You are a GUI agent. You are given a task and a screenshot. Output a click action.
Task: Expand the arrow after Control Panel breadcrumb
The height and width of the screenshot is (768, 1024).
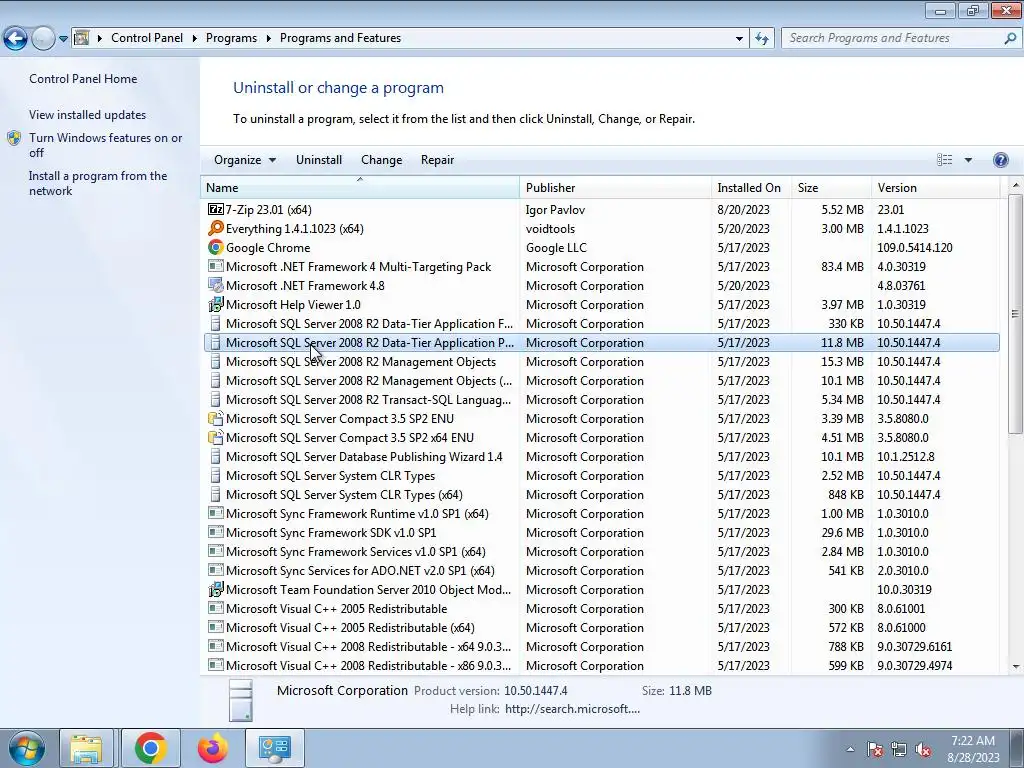pyautogui.click(x=195, y=39)
